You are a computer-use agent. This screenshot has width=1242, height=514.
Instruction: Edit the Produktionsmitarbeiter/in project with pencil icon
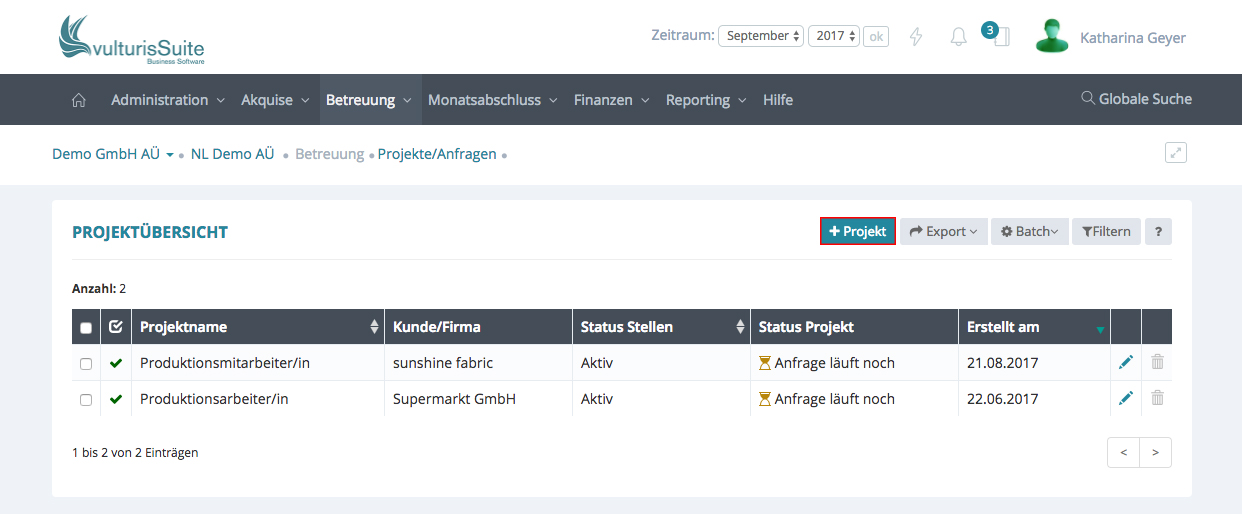(x=1126, y=363)
